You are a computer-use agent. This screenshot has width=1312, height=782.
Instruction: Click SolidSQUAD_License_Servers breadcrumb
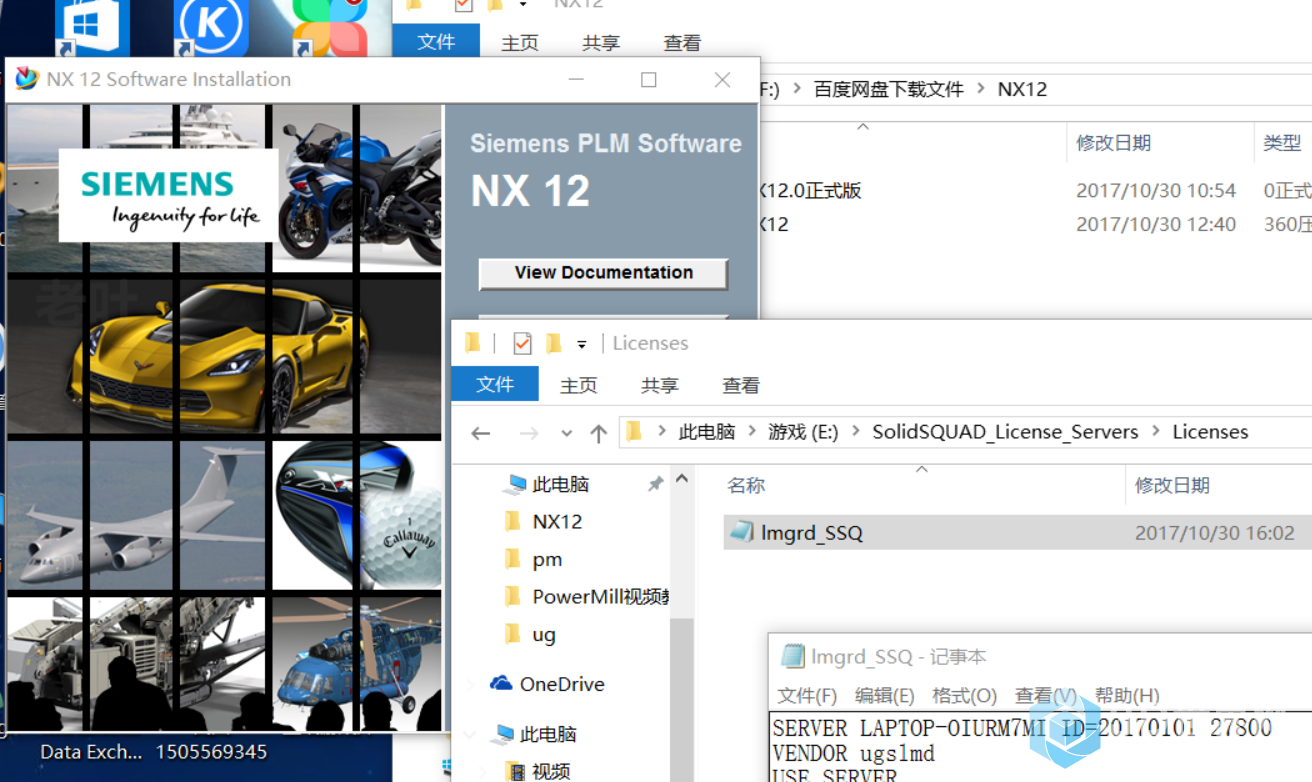(x=1005, y=432)
